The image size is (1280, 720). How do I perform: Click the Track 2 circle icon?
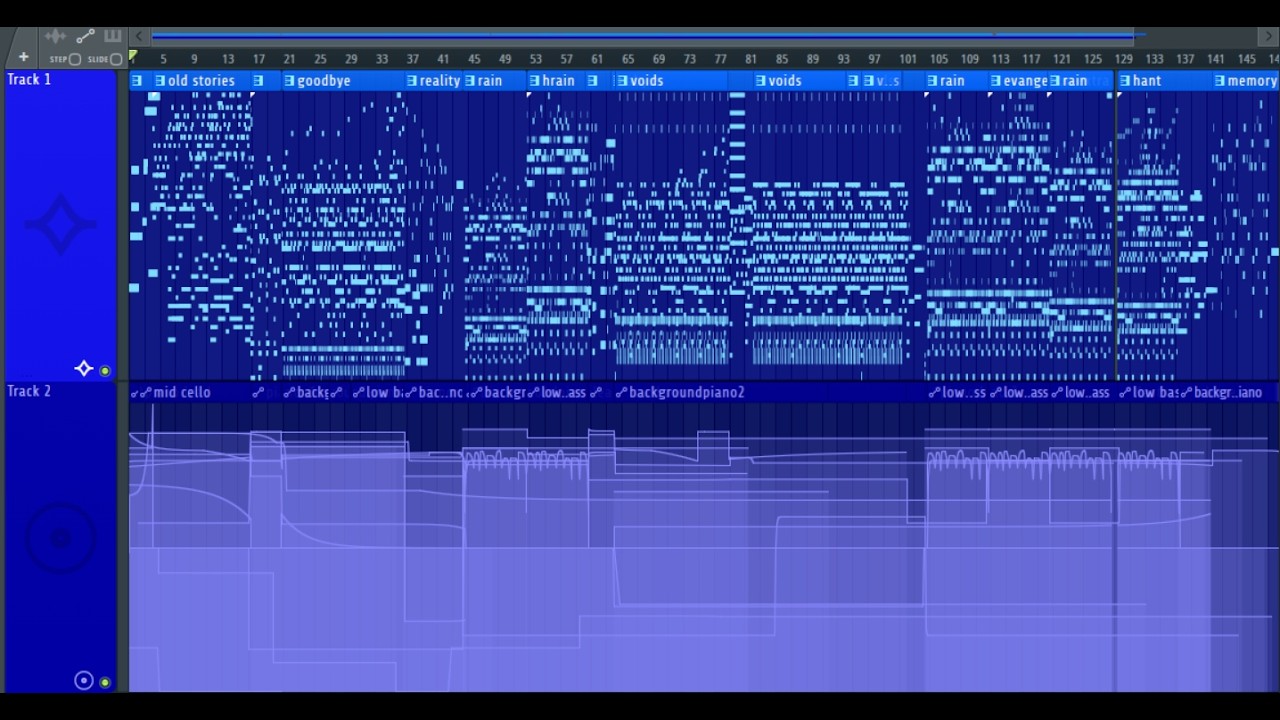[84, 681]
